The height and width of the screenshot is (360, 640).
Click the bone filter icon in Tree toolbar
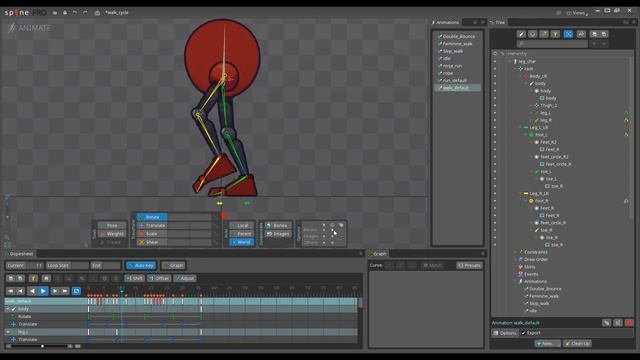click(521, 34)
